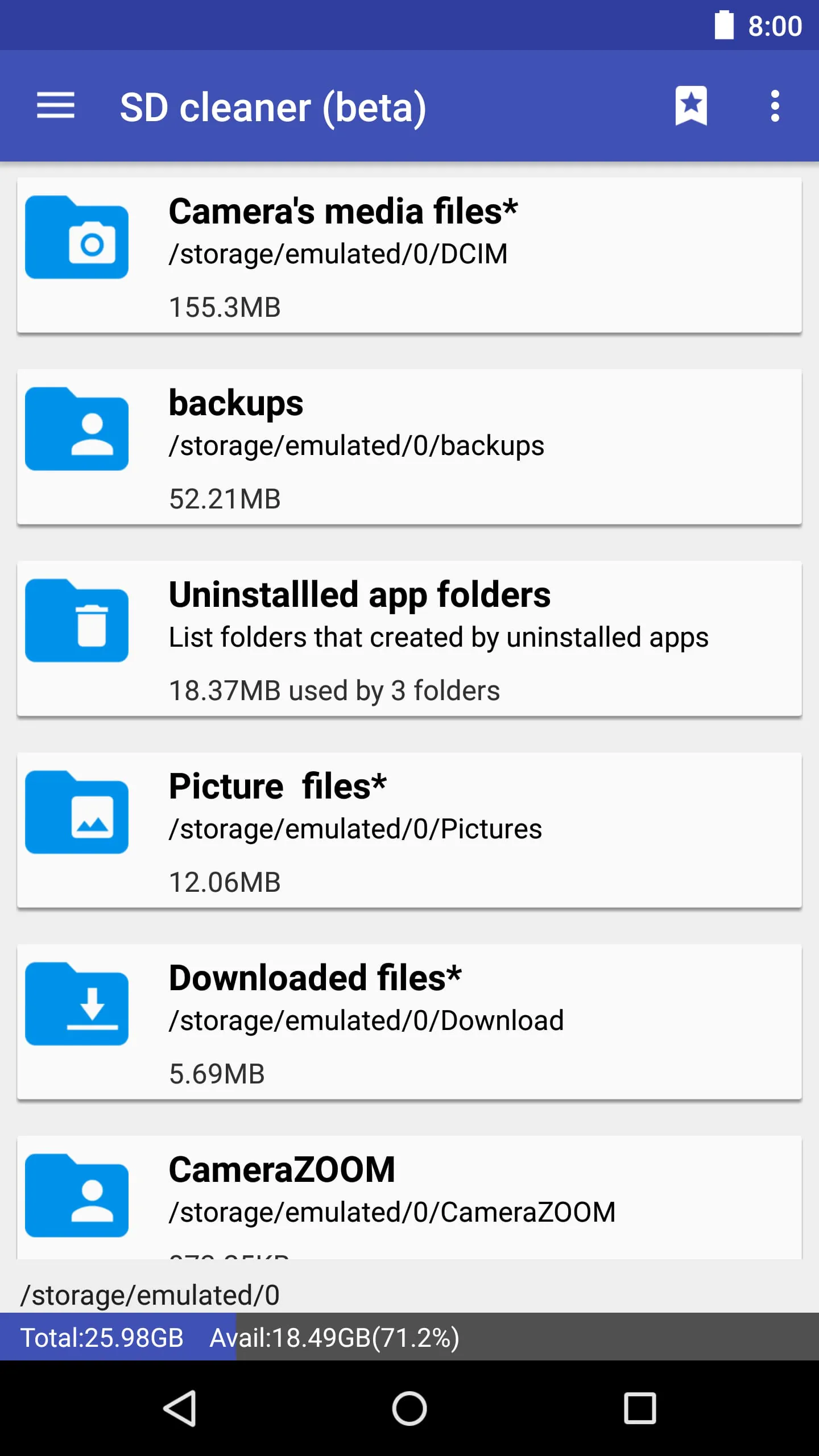Tap the bookmark star icon

tap(691, 106)
